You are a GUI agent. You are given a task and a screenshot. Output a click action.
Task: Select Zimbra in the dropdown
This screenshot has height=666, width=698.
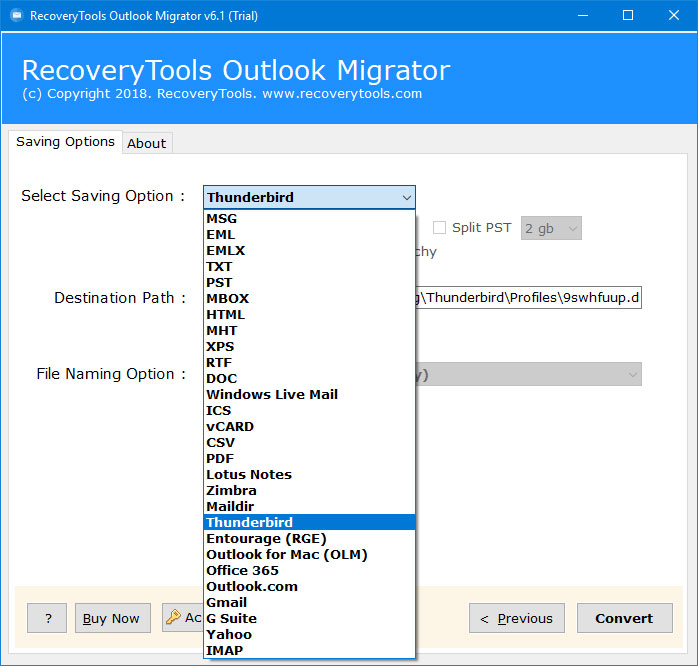tap(309, 491)
